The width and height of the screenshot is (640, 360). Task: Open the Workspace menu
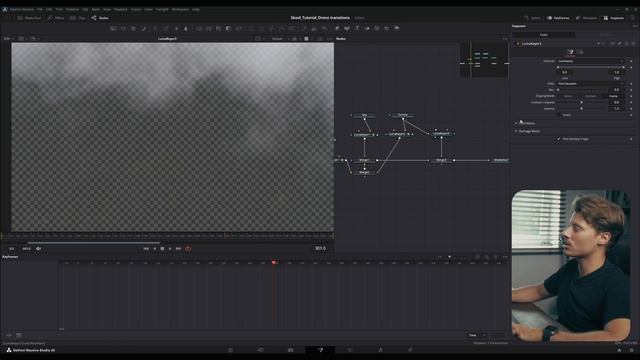180,9
